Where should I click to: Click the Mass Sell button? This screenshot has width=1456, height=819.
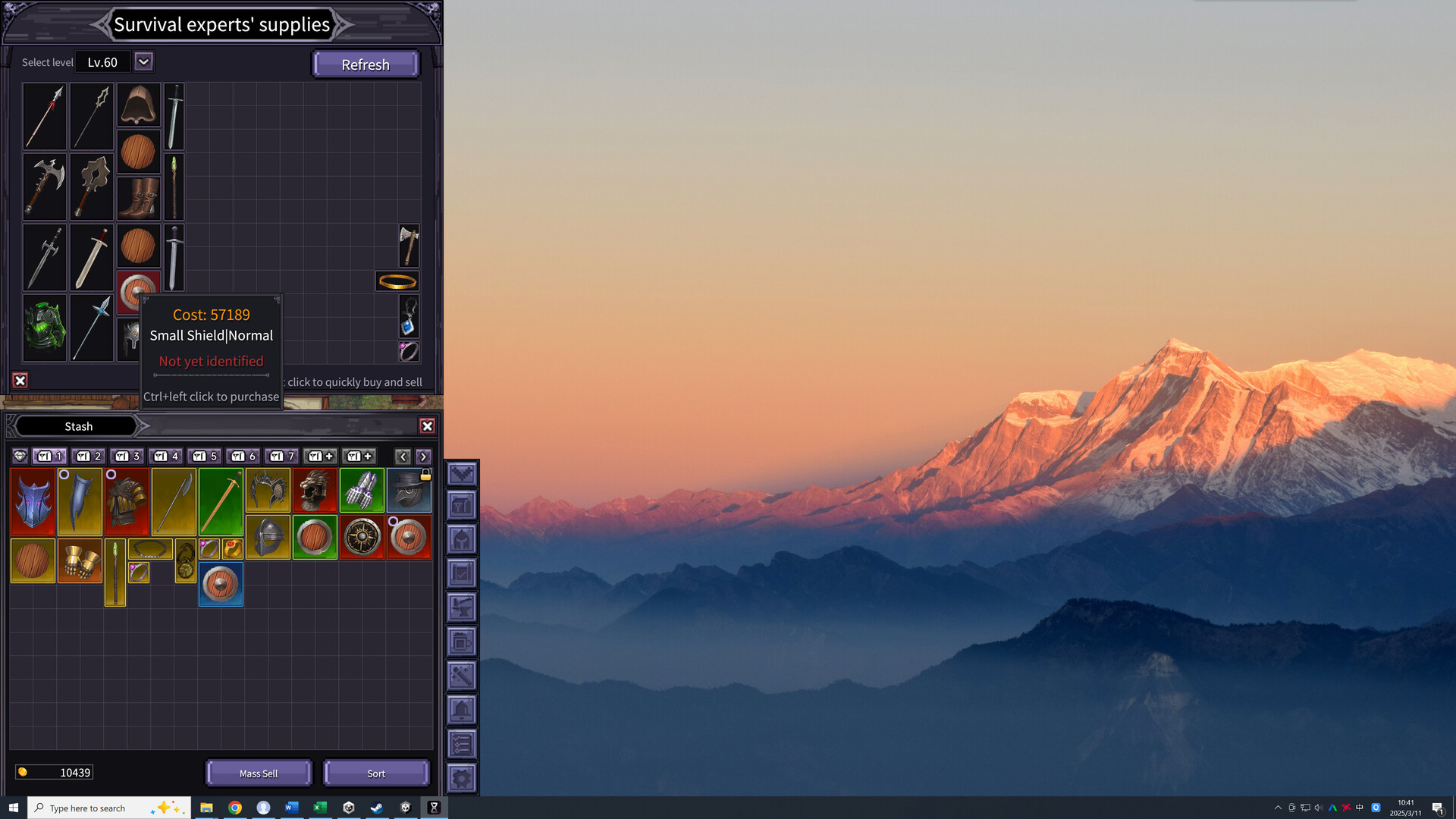[259, 773]
